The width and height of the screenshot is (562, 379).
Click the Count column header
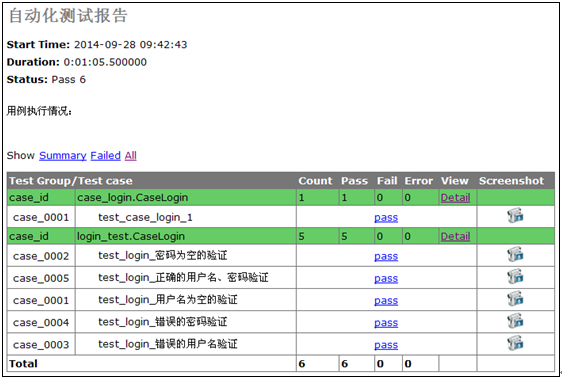(x=315, y=181)
